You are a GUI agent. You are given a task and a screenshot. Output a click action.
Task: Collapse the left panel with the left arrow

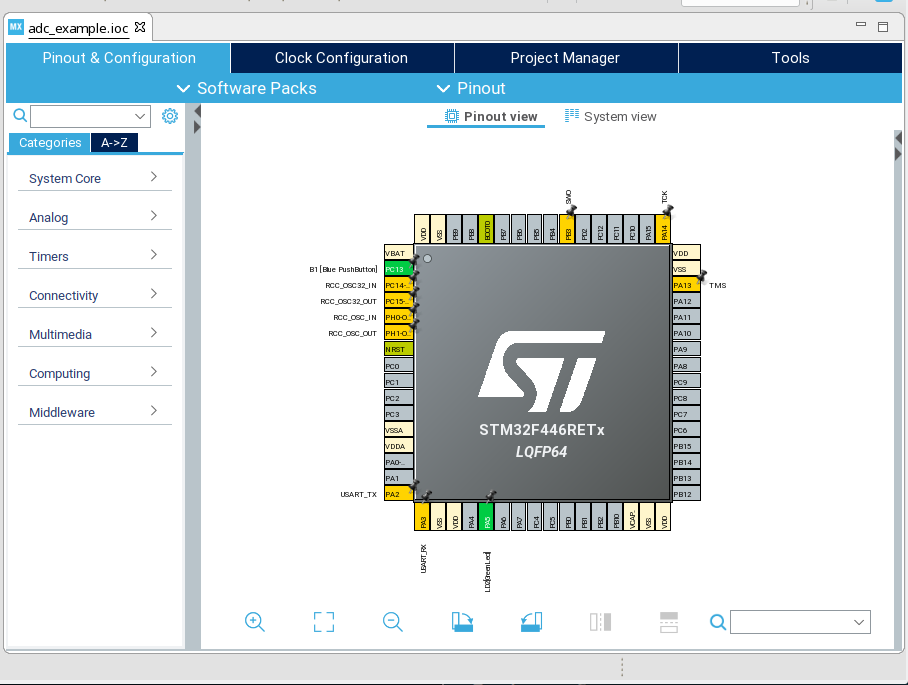tap(197, 111)
